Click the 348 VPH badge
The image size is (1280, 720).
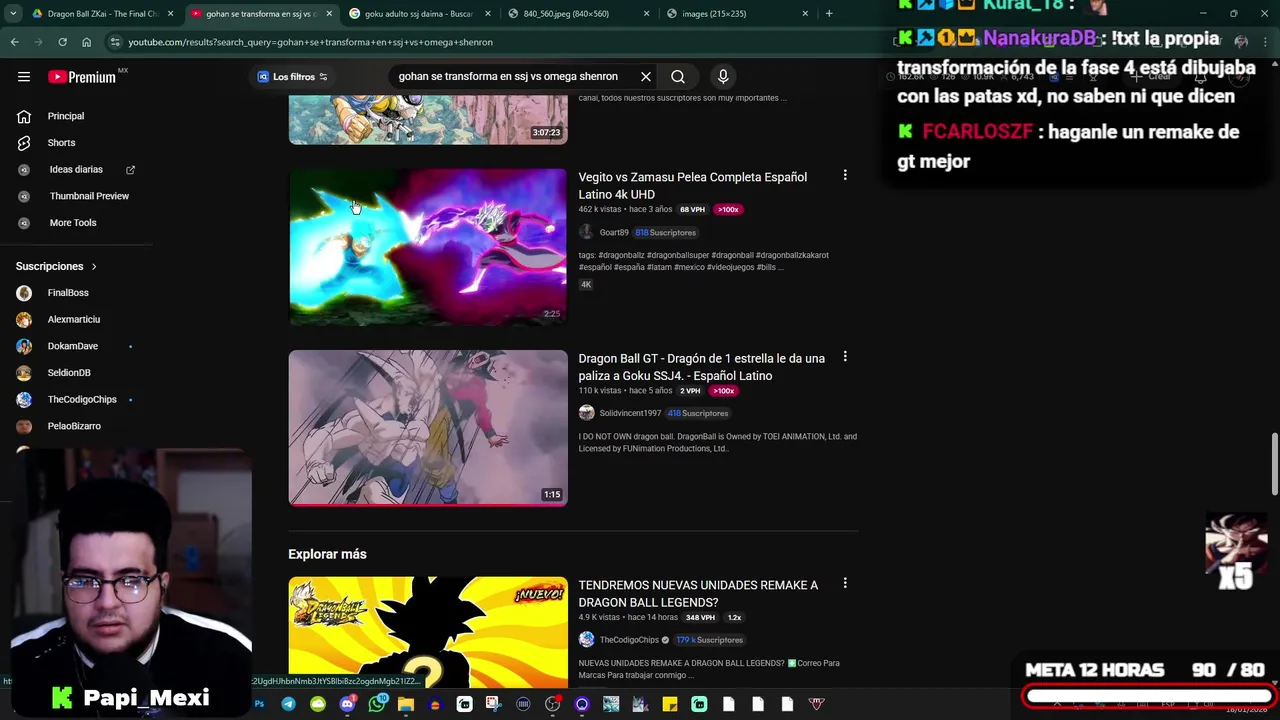[700, 618]
